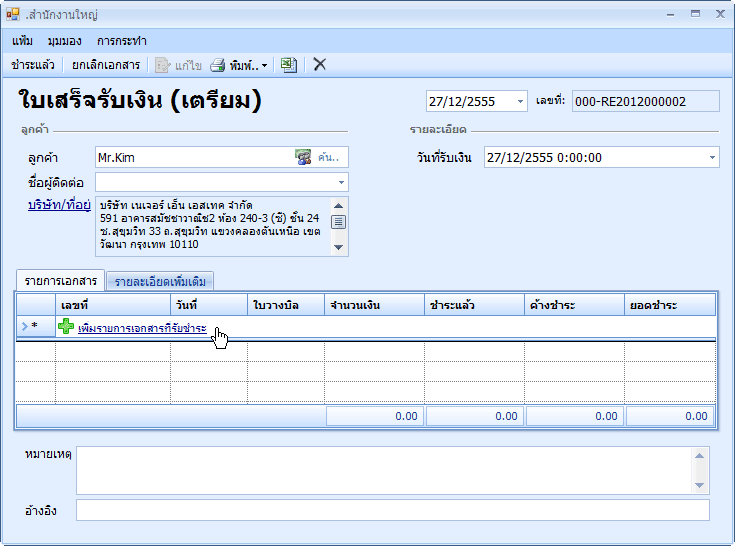This screenshot has height=546, width=735.
Task: Switch to รายละเอียดเพิ่มเติม tab
Action: (x=160, y=282)
